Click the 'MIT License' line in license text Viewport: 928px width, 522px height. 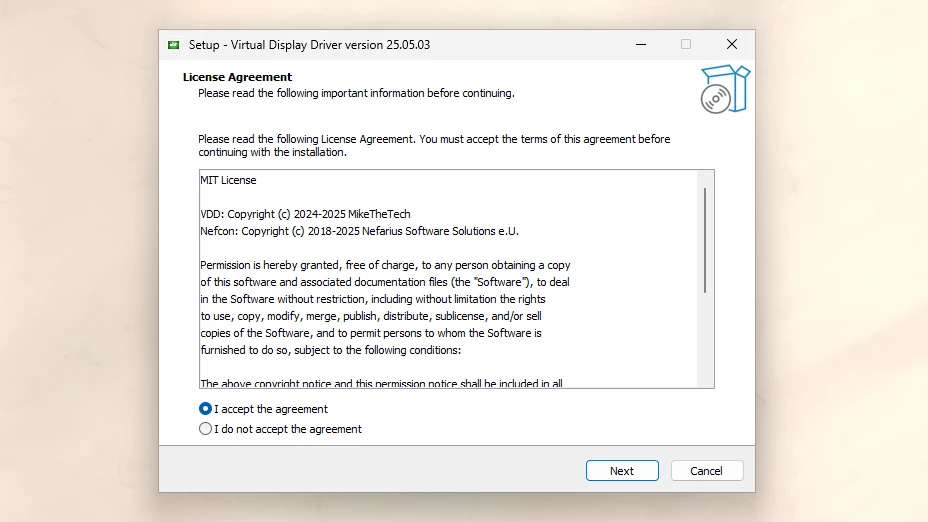point(229,181)
